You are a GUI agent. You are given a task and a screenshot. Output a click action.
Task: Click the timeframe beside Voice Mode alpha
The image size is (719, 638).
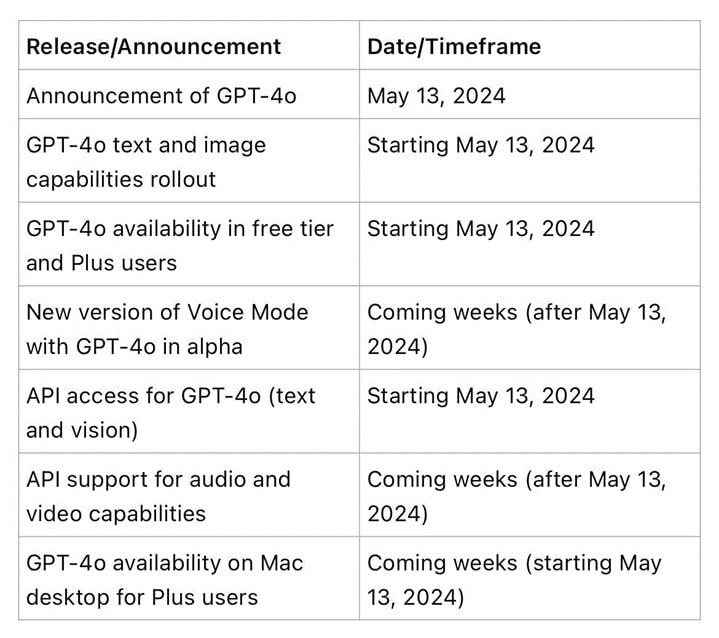530,328
